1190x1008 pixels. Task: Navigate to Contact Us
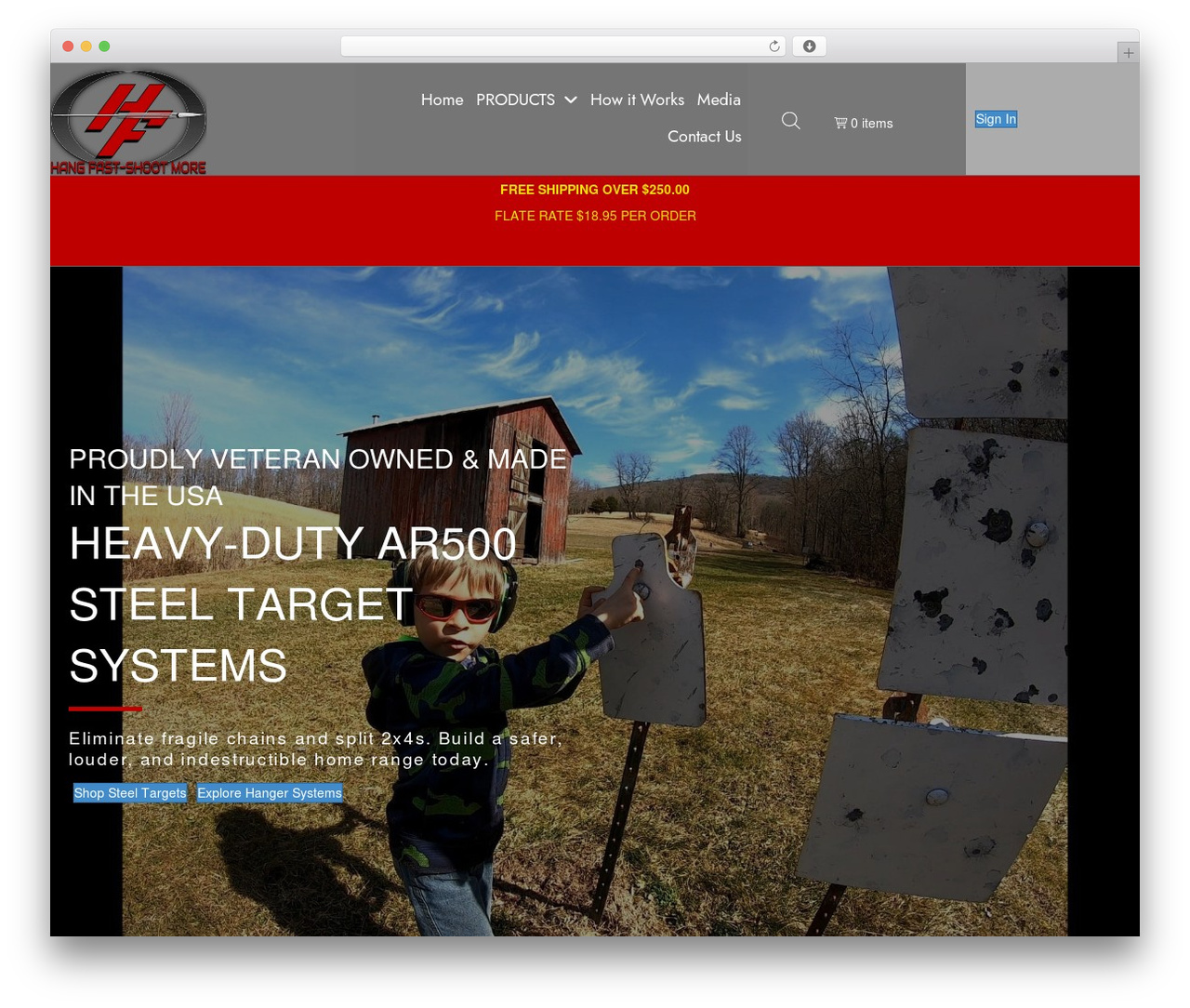tap(704, 137)
